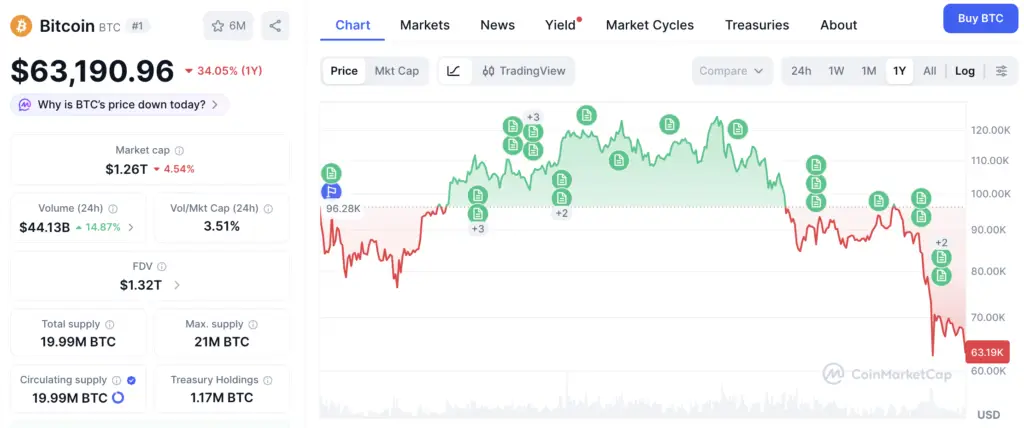Viewport: 1024px width, 428px height.
Task: Select the Mkt Cap chart toggle
Action: tap(397, 71)
